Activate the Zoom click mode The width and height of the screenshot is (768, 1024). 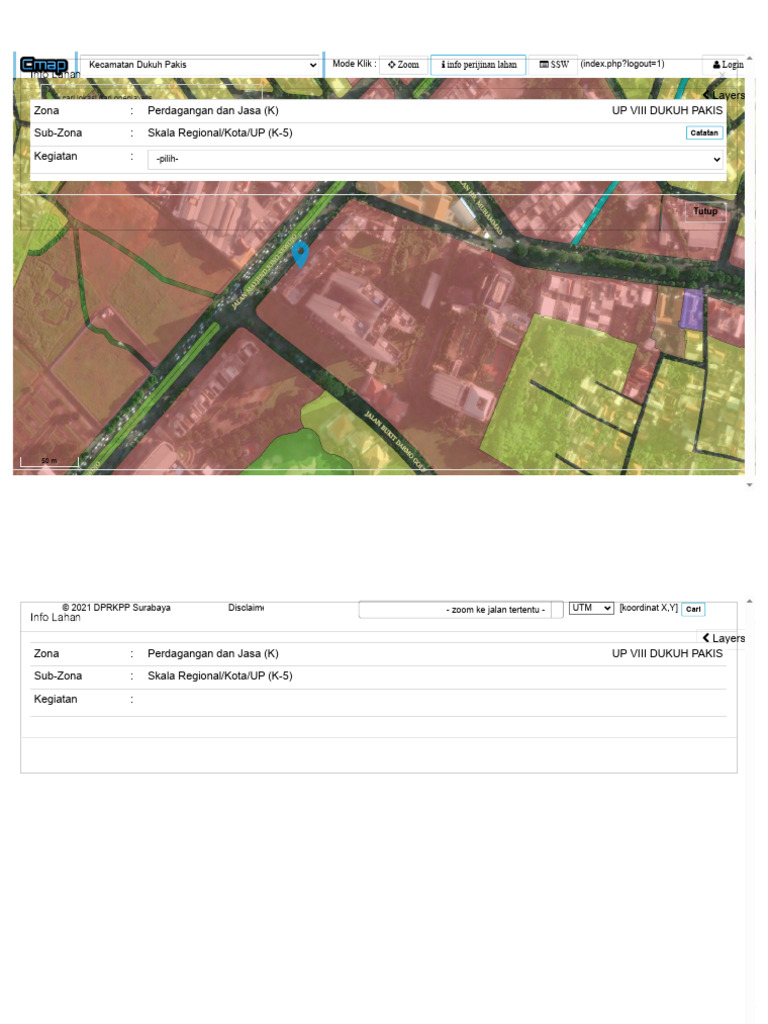[x=404, y=65]
